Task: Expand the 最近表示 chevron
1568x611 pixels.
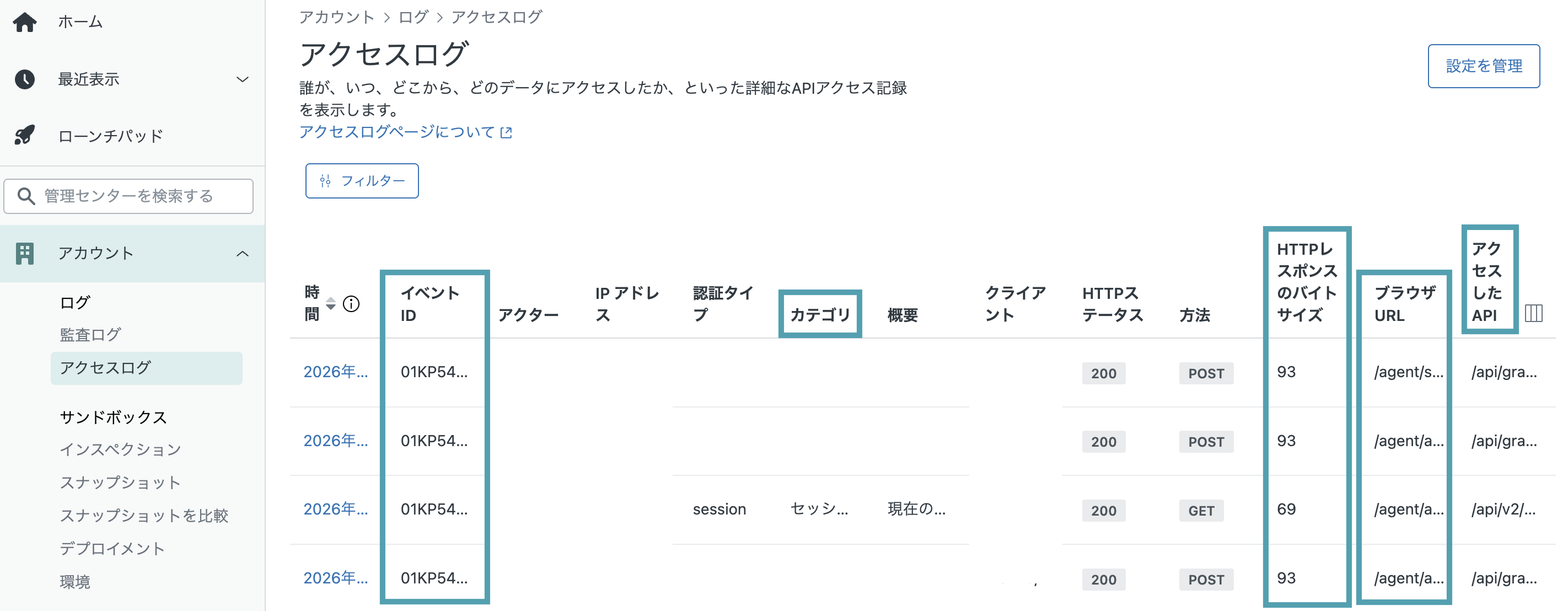Action: (x=242, y=80)
